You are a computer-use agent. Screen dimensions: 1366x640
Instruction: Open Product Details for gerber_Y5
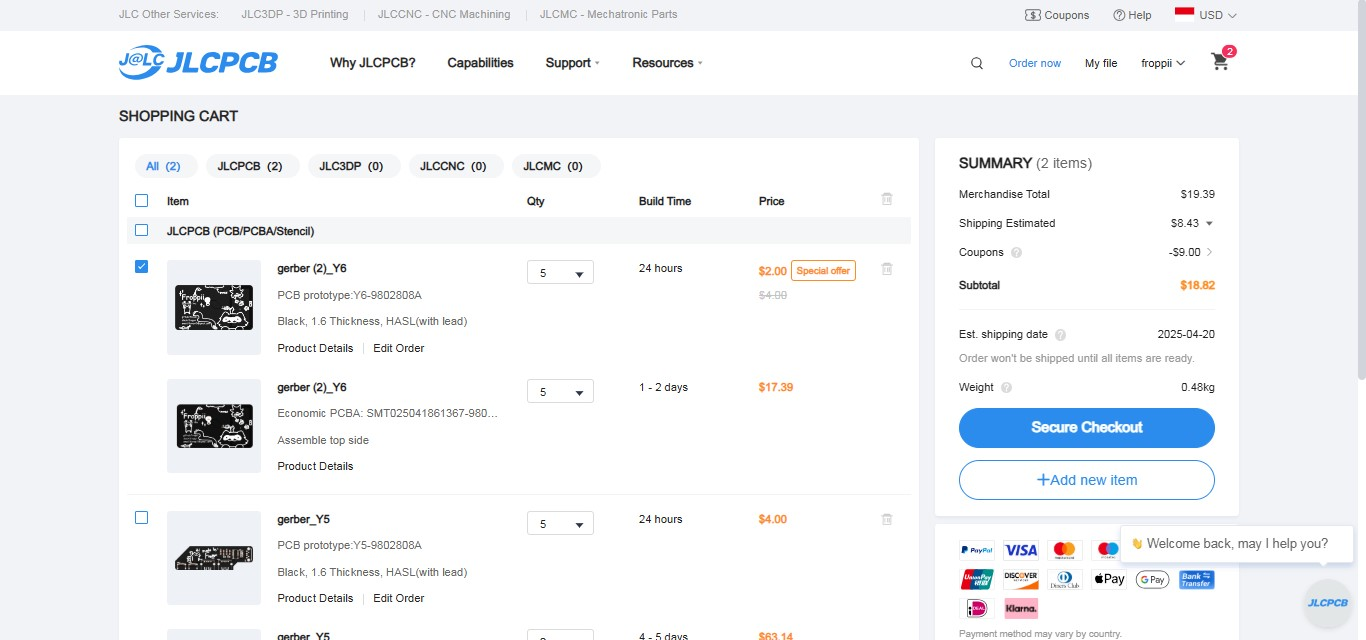coord(315,598)
